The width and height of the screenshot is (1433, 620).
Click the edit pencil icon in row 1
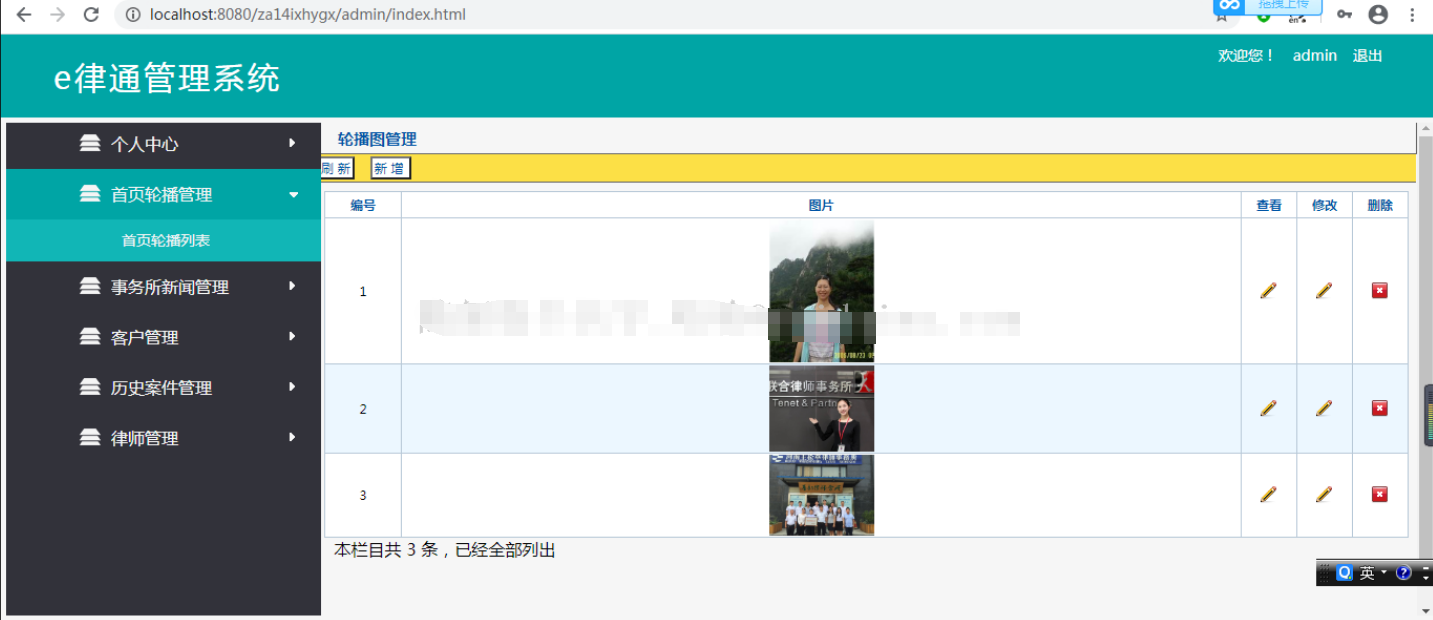click(1324, 290)
